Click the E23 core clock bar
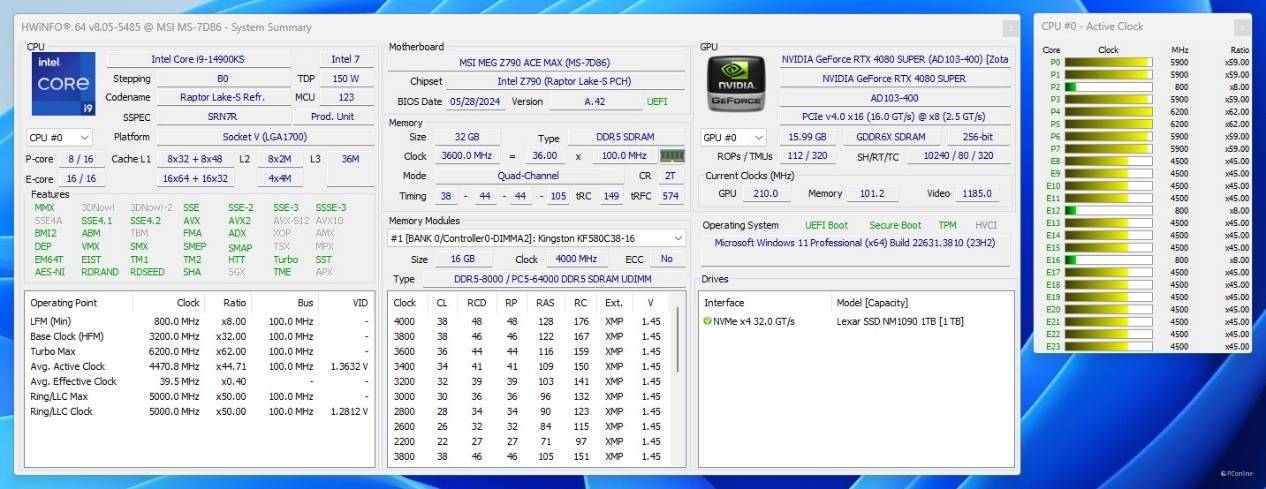 [1109, 346]
